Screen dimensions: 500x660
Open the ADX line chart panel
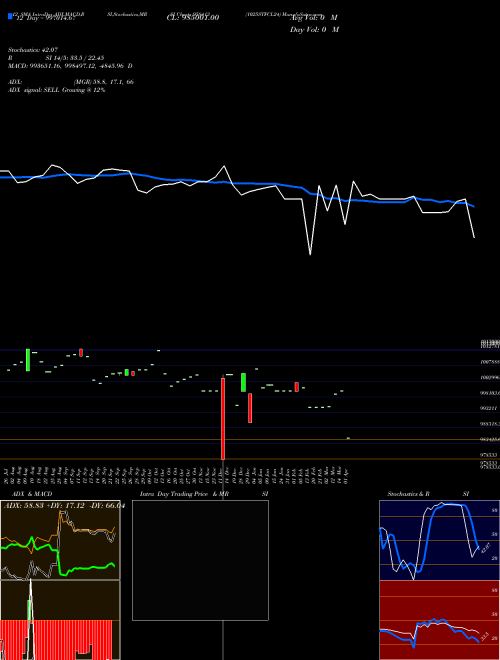60,540
